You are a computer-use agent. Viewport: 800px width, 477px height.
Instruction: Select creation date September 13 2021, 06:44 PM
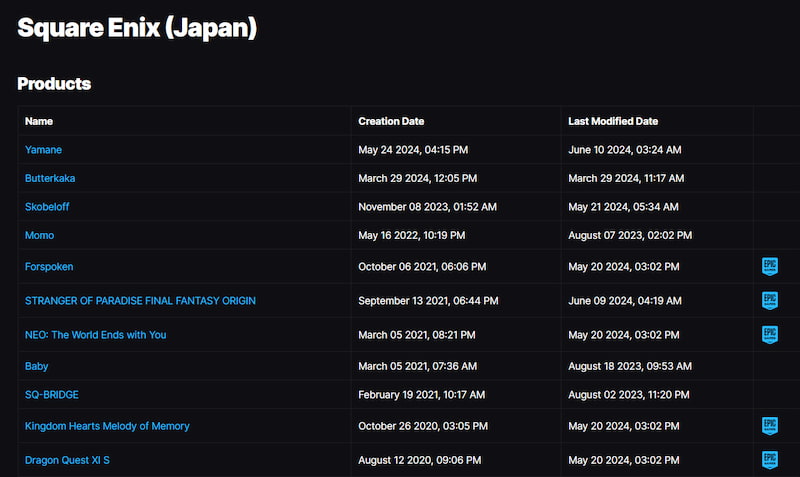tap(428, 300)
